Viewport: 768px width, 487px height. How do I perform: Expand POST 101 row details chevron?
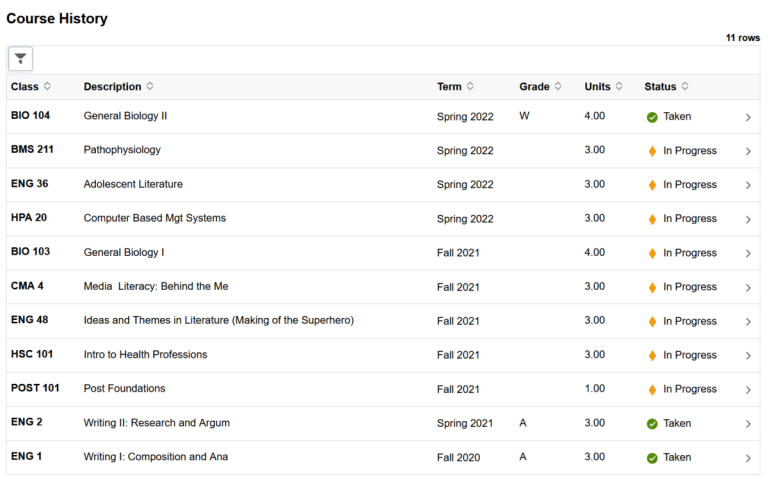pyautogui.click(x=748, y=389)
